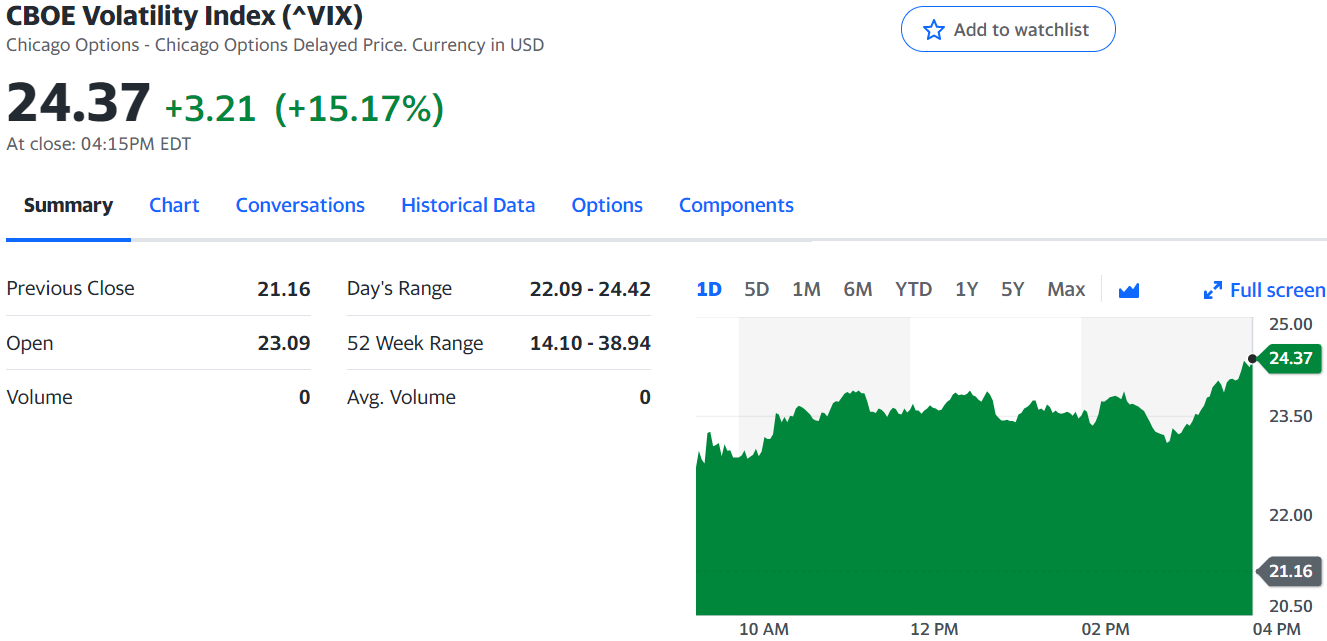Click the Previous Close value 21.16
This screenshot has width=1327, height=641.
pyautogui.click(x=284, y=289)
